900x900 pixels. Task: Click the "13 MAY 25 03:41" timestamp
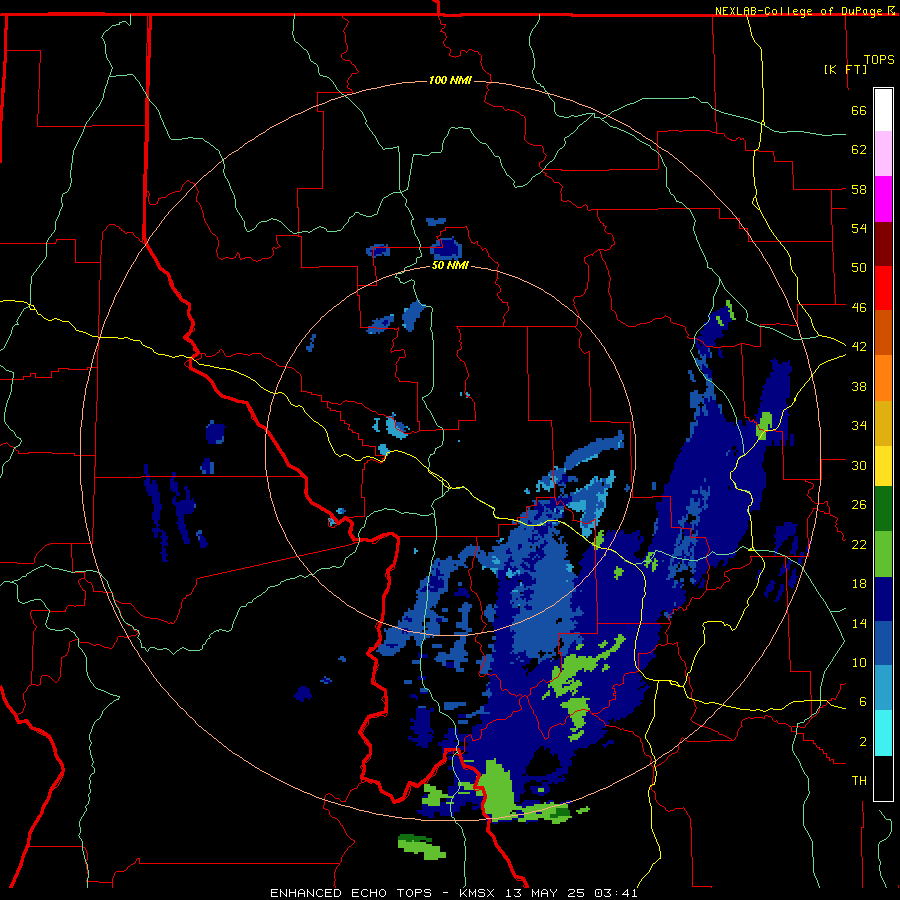pyautogui.click(x=572, y=893)
